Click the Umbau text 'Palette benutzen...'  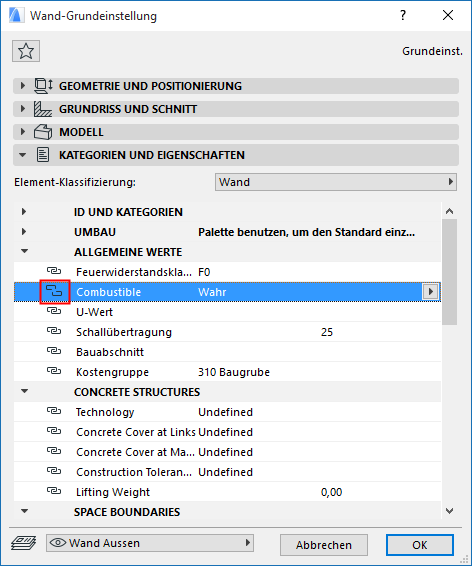[306, 232]
